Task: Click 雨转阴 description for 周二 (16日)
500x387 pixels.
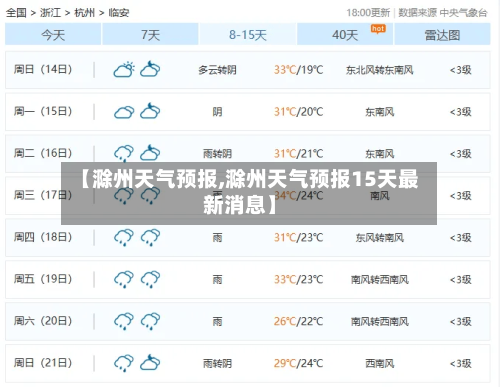Action: (x=217, y=154)
